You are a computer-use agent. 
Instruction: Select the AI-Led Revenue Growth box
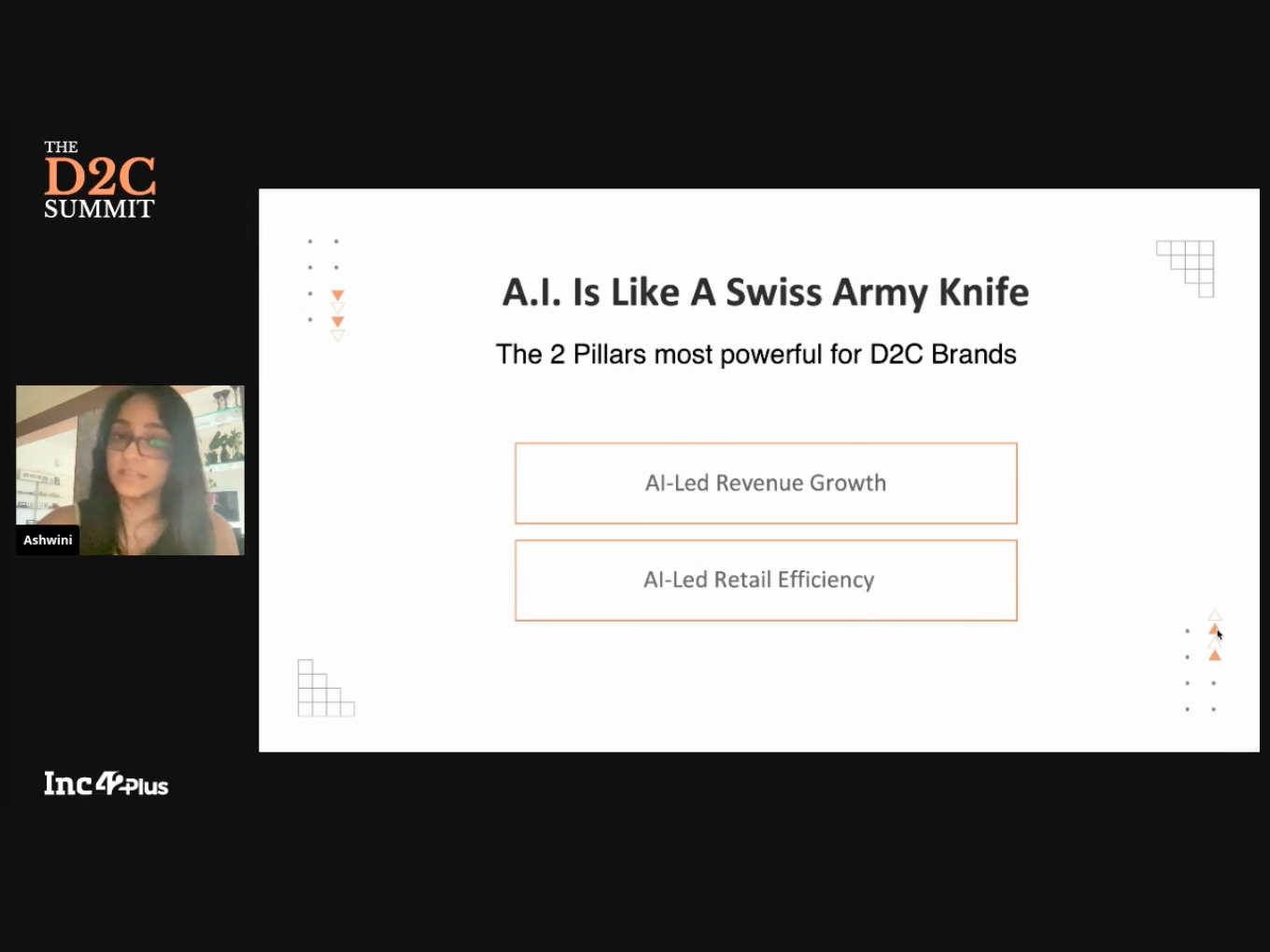(765, 483)
